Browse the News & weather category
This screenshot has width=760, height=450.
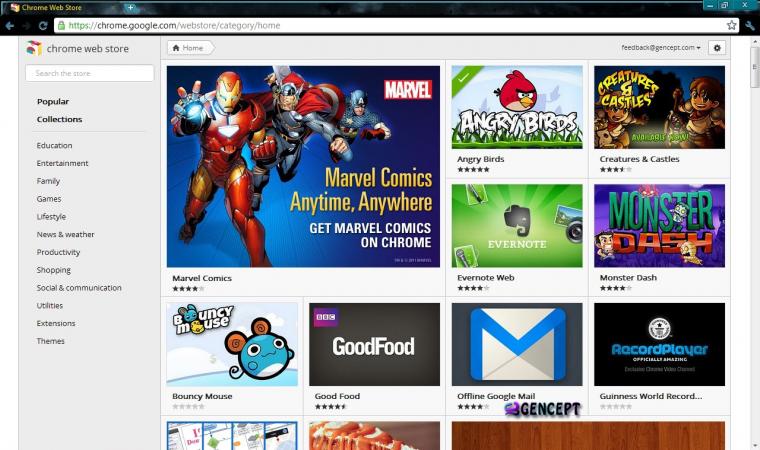[x=65, y=234]
